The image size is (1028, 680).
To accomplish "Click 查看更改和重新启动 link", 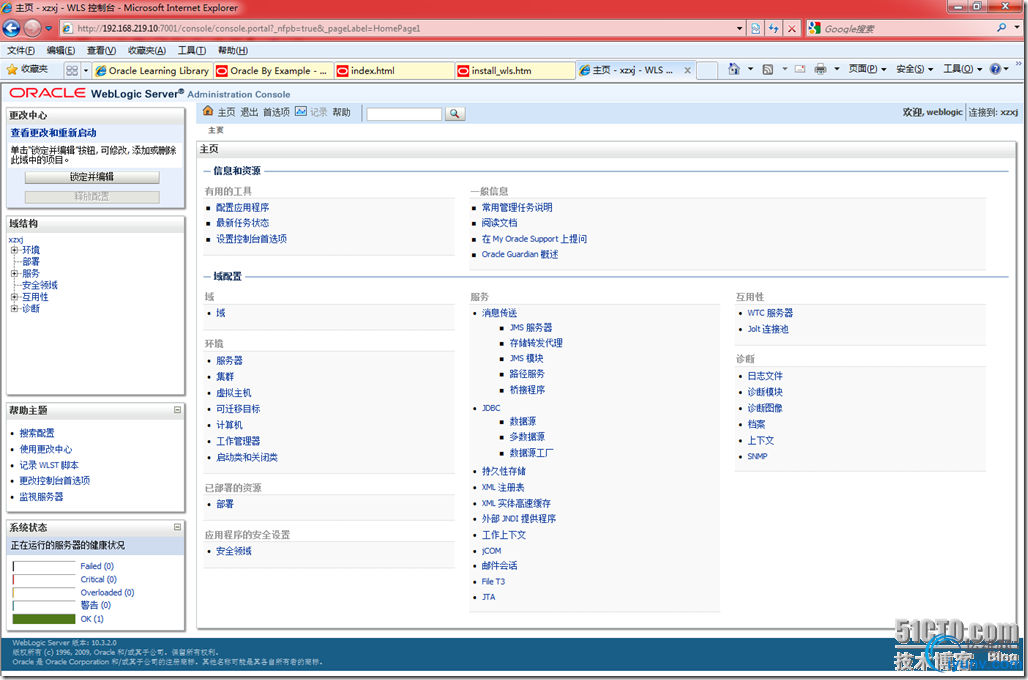I will coord(53,132).
